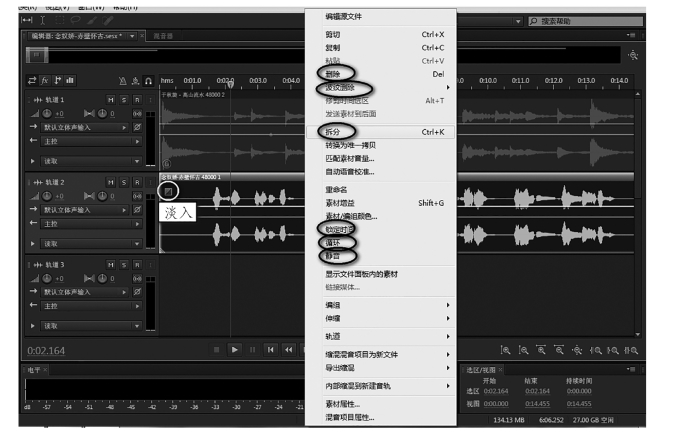This screenshot has height=435, width=684.
Task: Choose 重命名 from the context menu
Action: coord(380,190)
